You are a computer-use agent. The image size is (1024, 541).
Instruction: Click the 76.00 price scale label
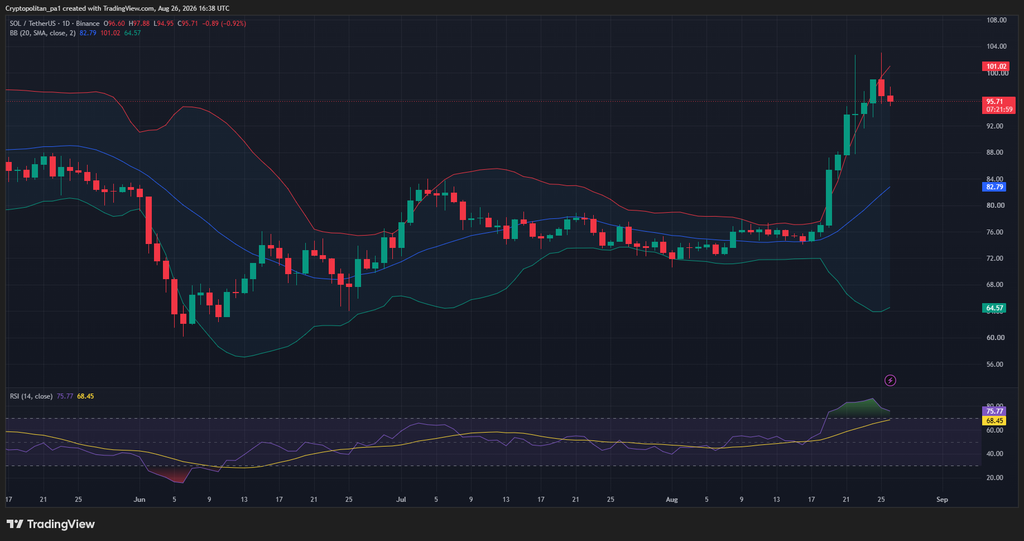(996, 232)
